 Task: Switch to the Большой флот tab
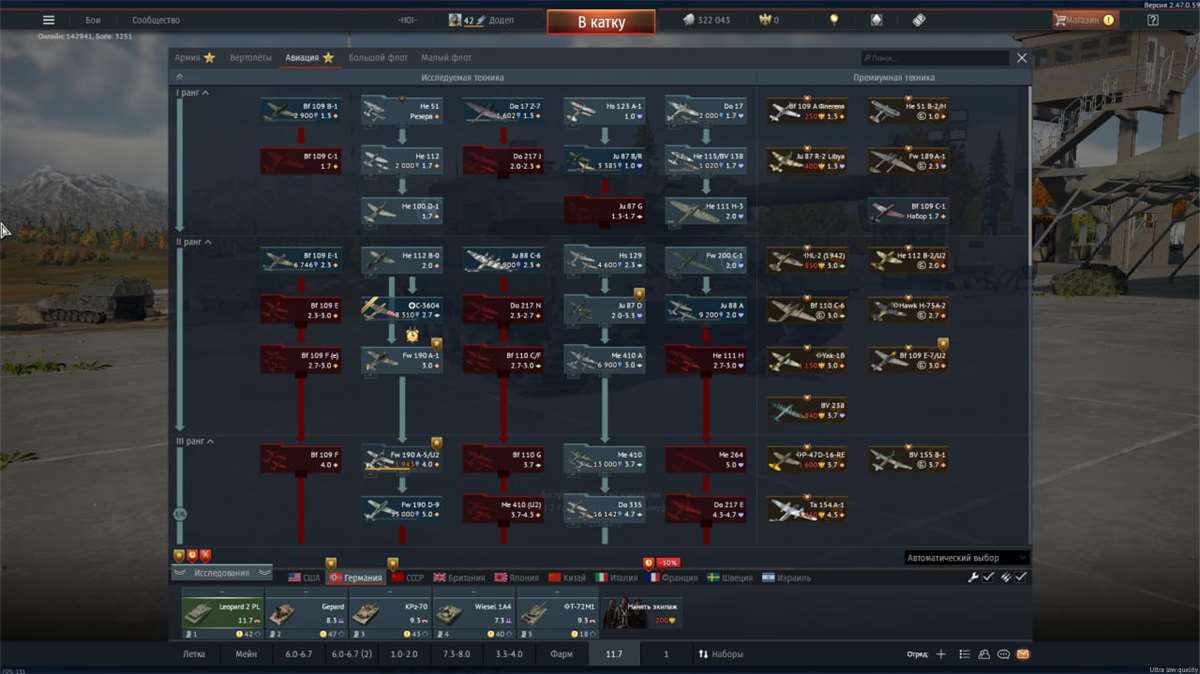pos(378,58)
